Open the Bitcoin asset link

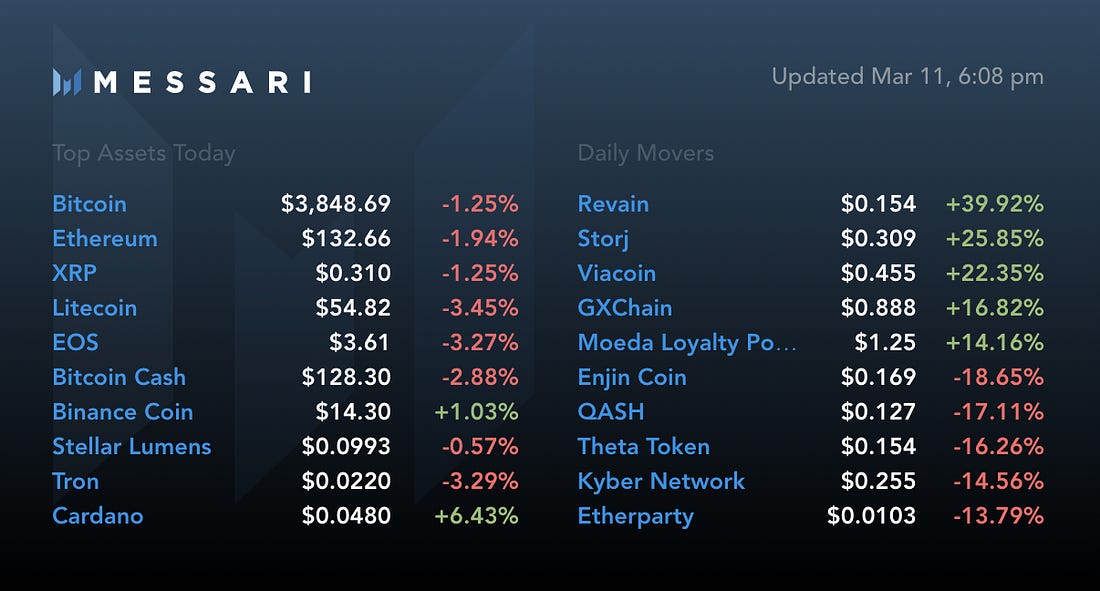point(90,204)
